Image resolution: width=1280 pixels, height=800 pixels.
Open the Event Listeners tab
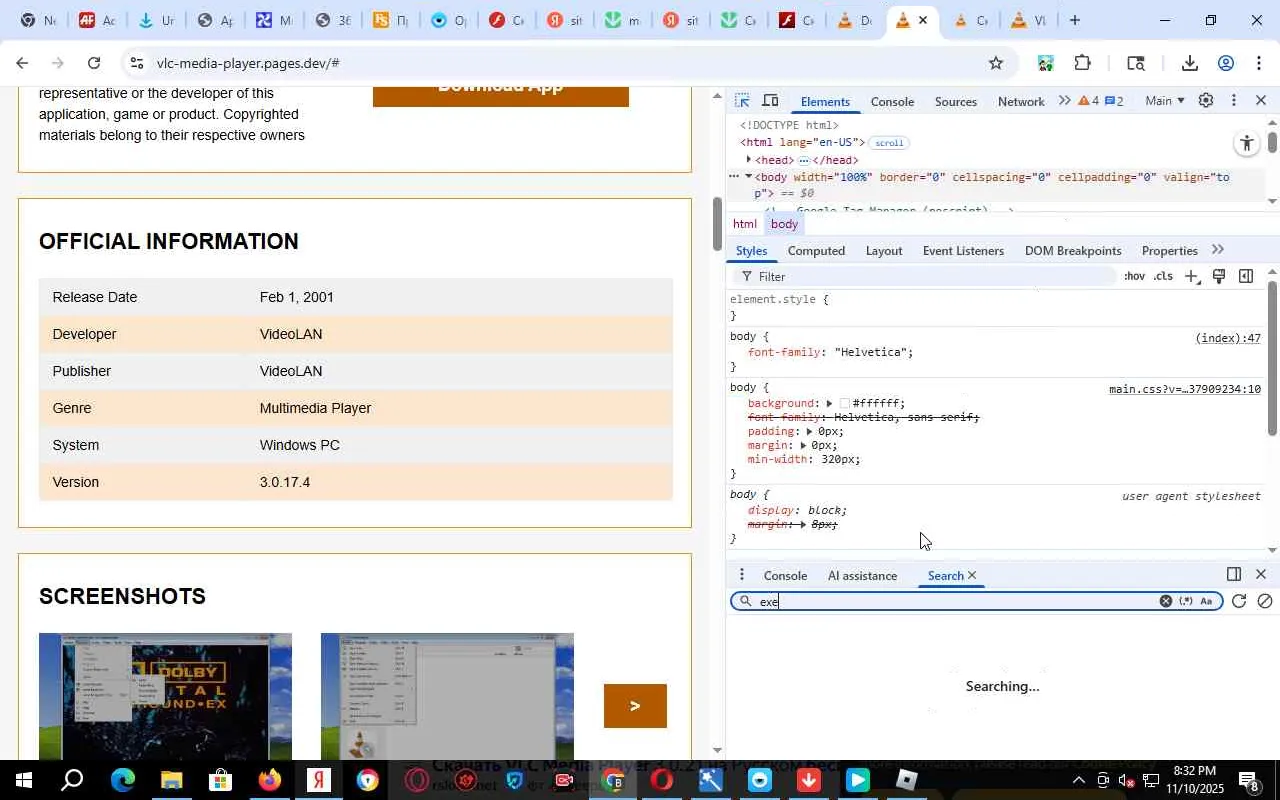click(x=963, y=251)
